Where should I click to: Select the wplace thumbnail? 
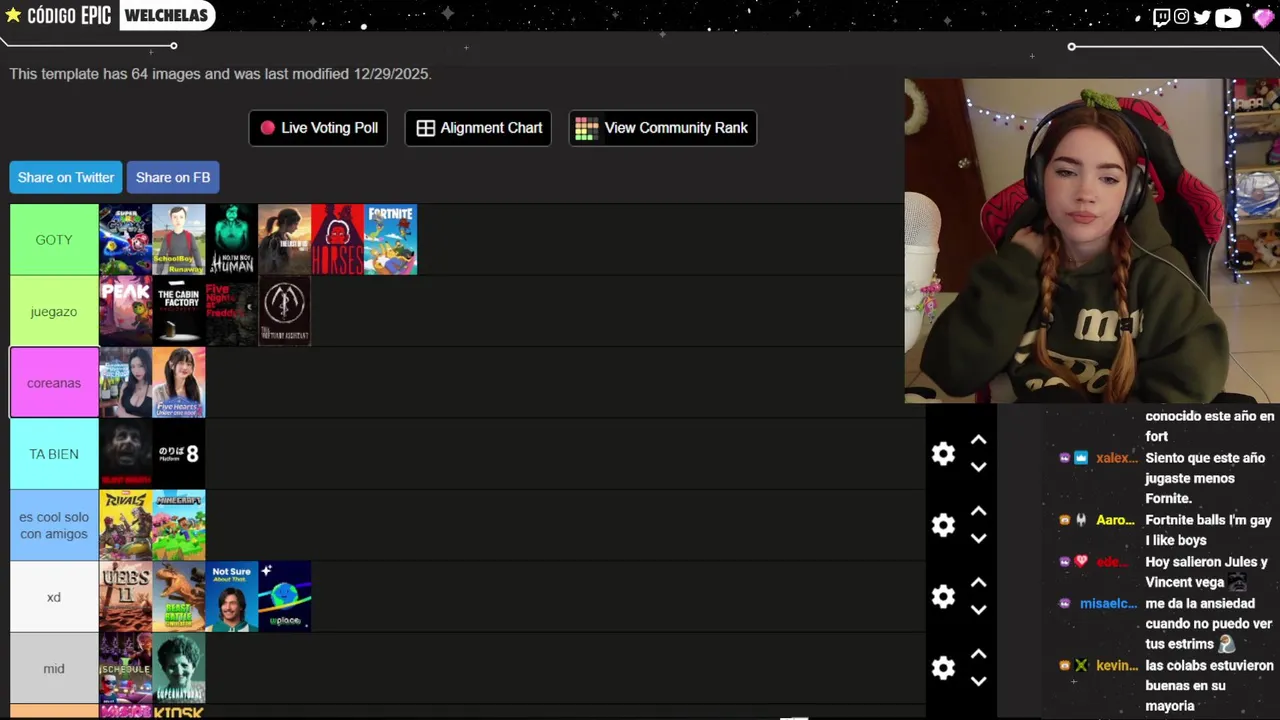284,597
